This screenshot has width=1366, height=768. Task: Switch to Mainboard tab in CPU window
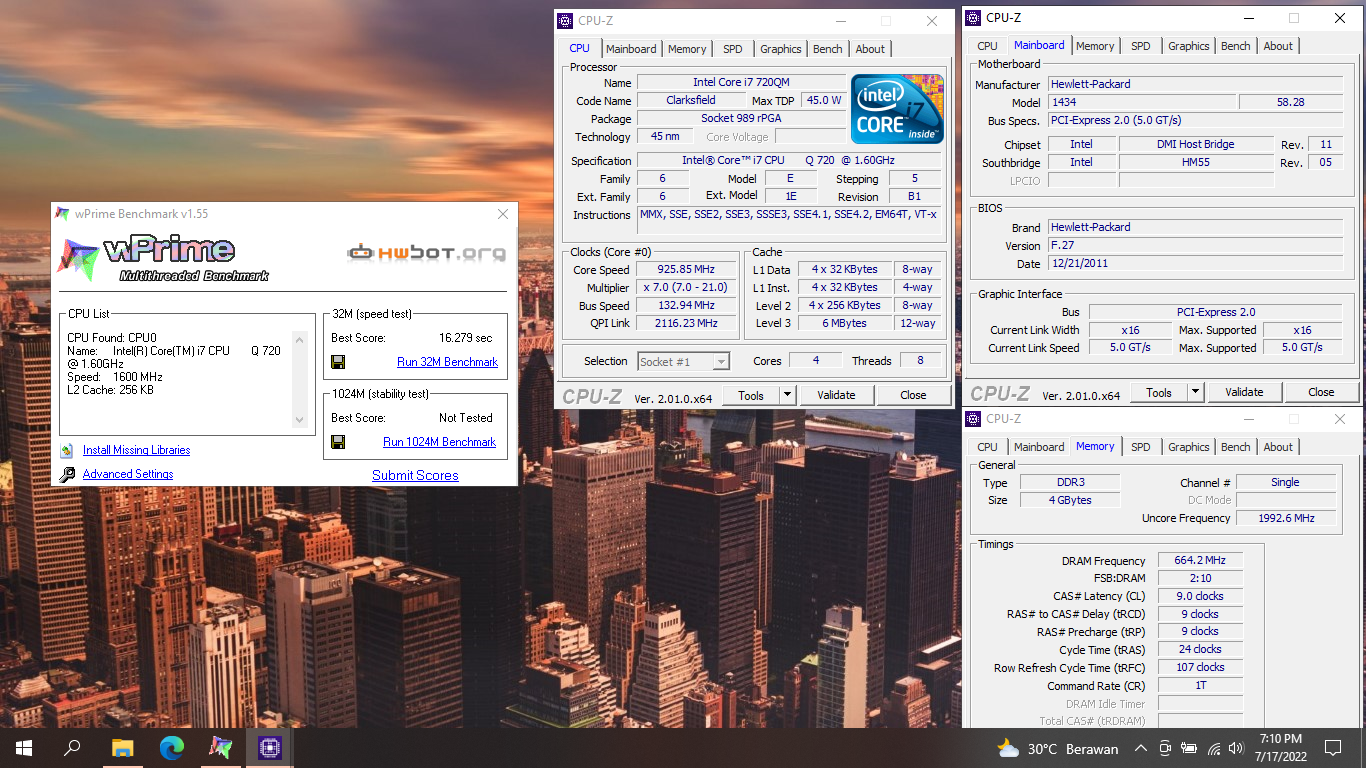click(631, 49)
